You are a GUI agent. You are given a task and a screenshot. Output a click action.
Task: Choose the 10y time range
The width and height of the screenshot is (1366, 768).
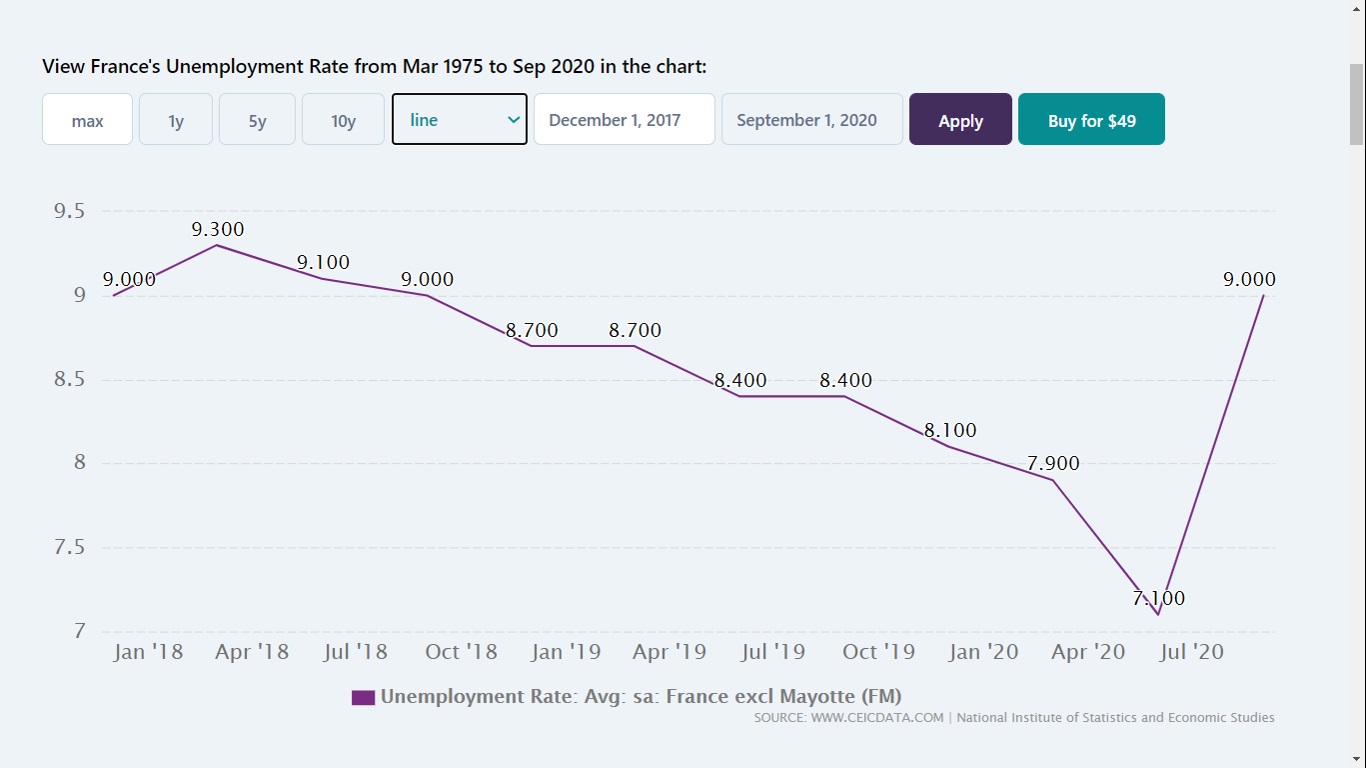pos(343,120)
